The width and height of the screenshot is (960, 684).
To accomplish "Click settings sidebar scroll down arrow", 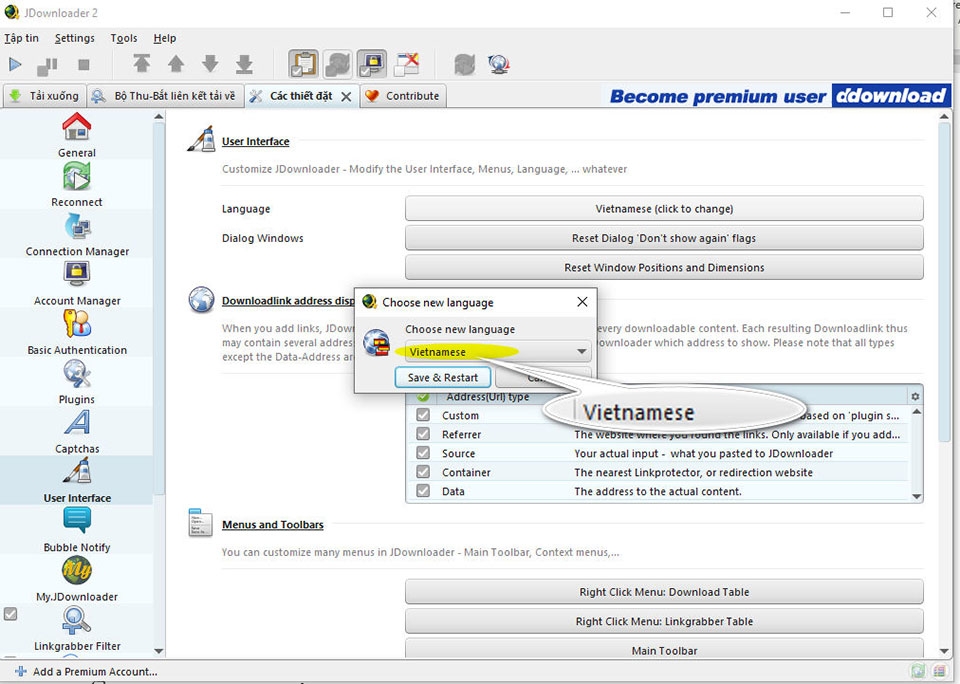I will [x=159, y=651].
